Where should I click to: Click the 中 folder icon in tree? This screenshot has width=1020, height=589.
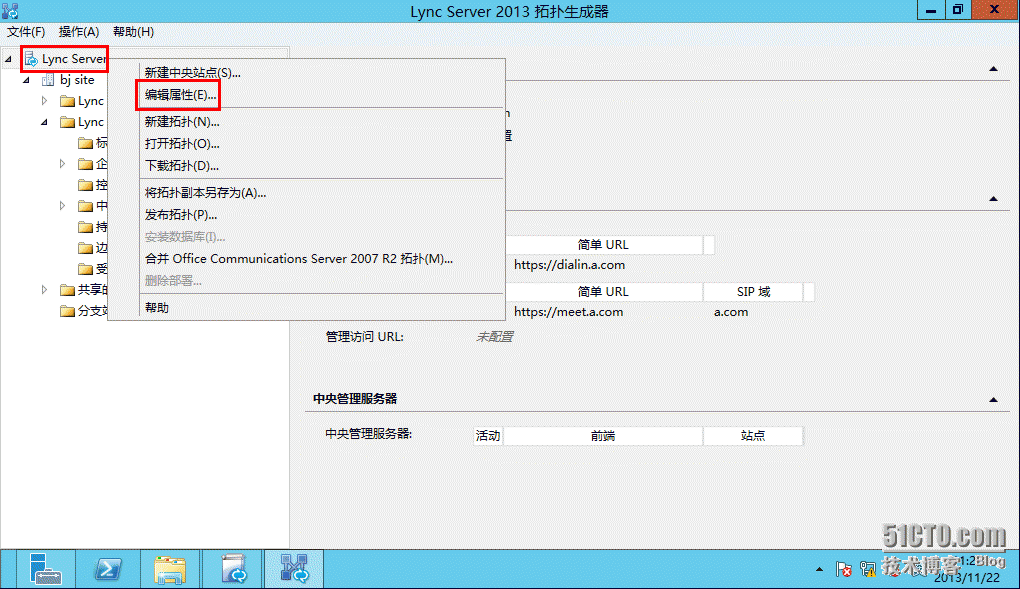[x=85, y=206]
